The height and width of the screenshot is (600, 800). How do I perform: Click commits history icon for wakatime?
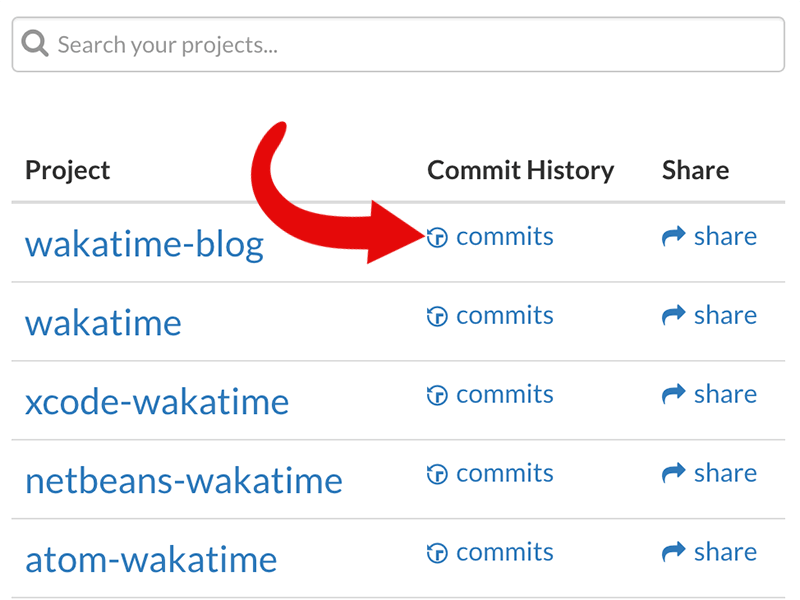coord(437,316)
